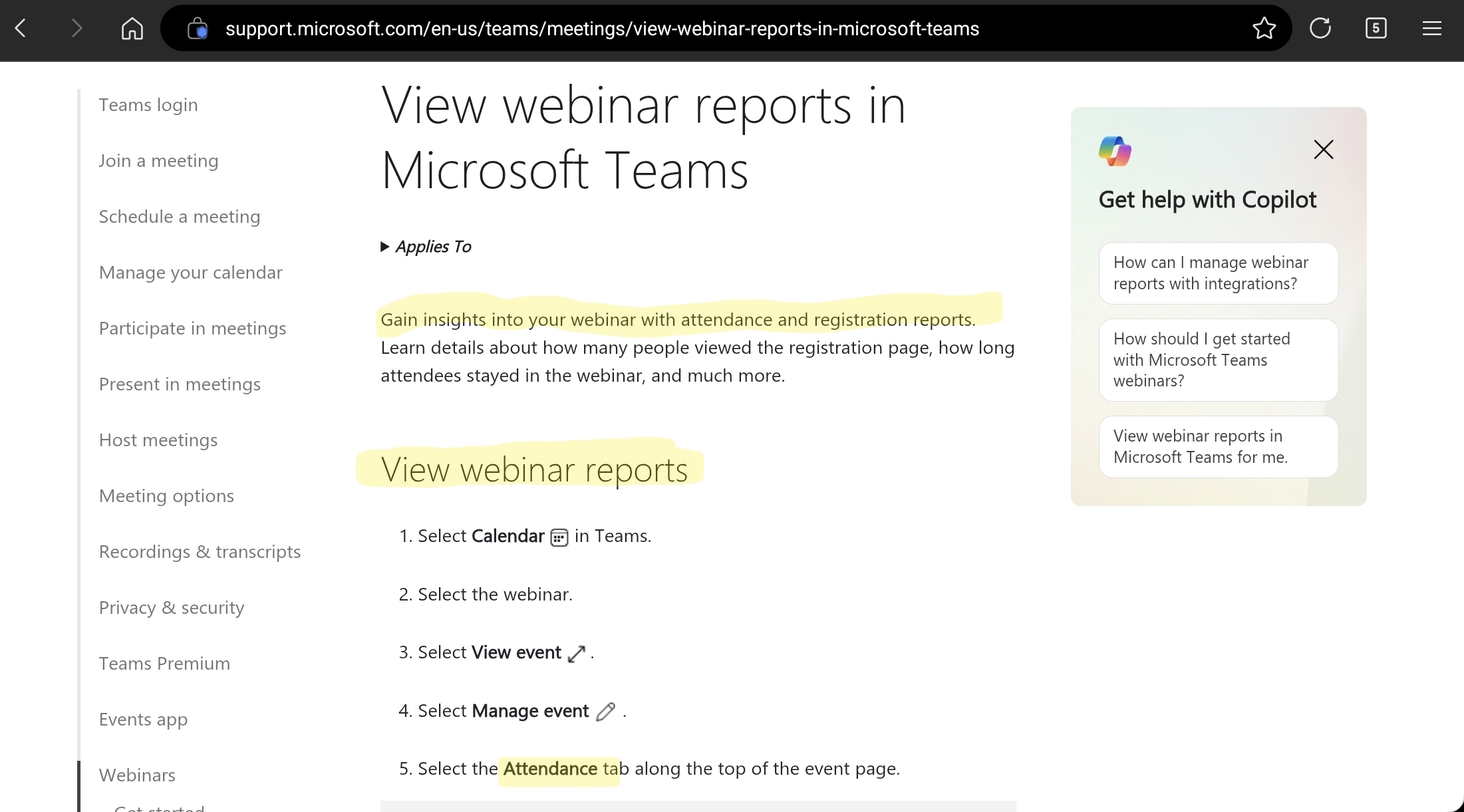Go to Teams Premium in sidebar
This screenshot has width=1464, height=812.
click(x=164, y=664)
